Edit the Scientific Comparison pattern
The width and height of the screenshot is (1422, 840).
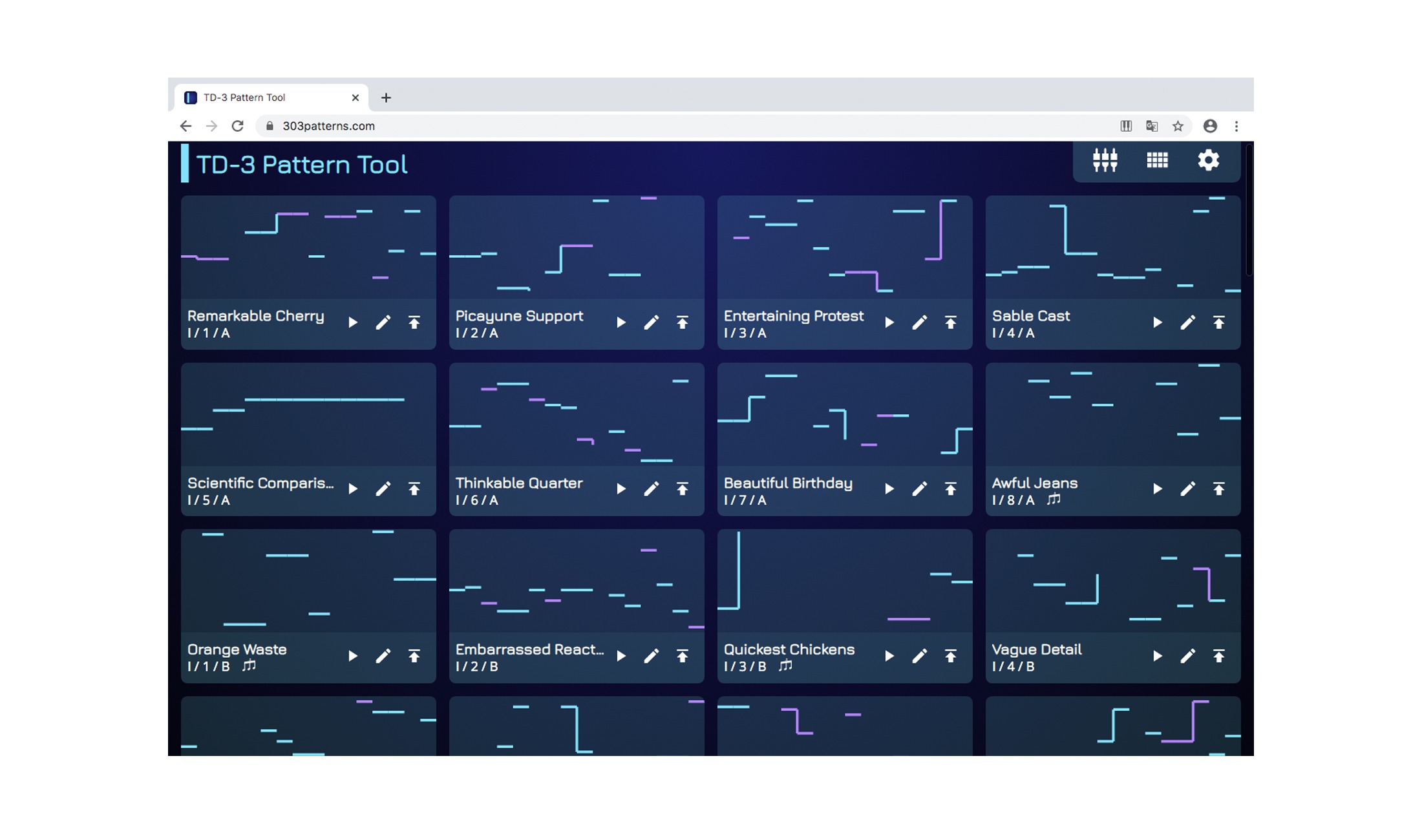383,489
